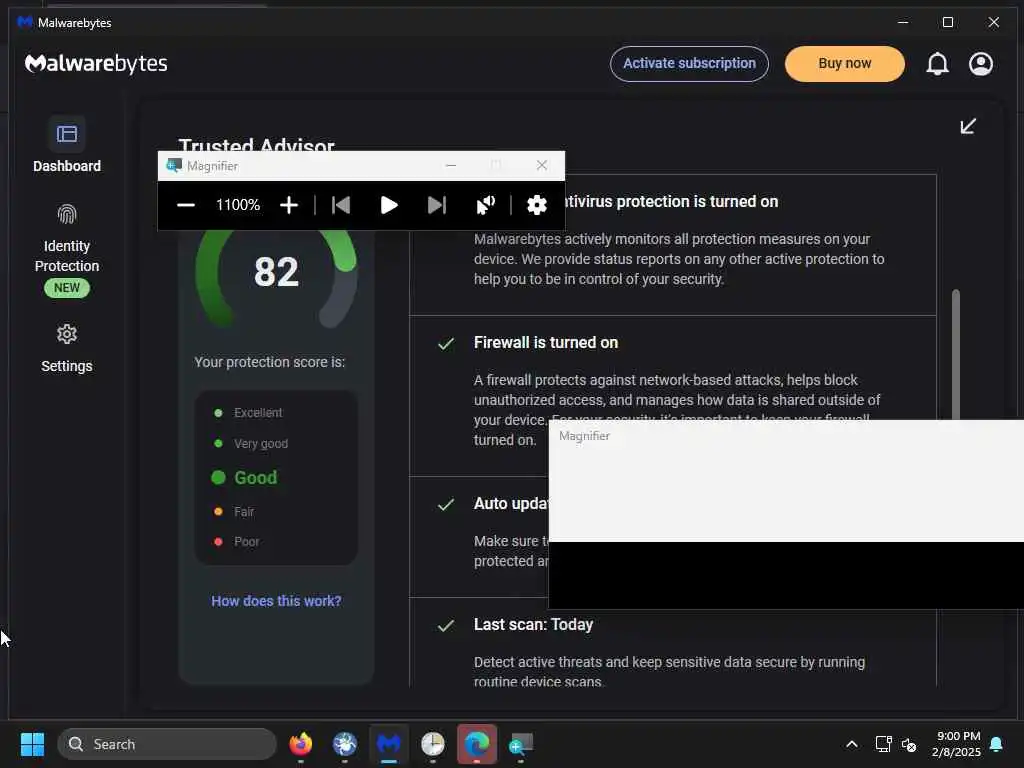Open Identity Protection in sidebar
The height and width of the screenshot is (768, 1024).
point(67,250)
